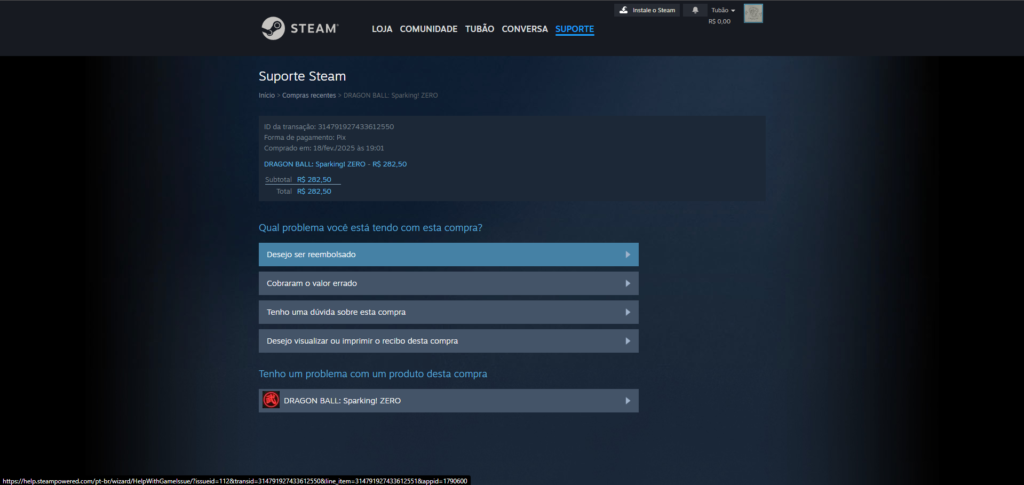The width and height of the screenshot is (1024, 485).
Task: Click arrow on Tenho uma dúvida row
Action: click(628, 312)
